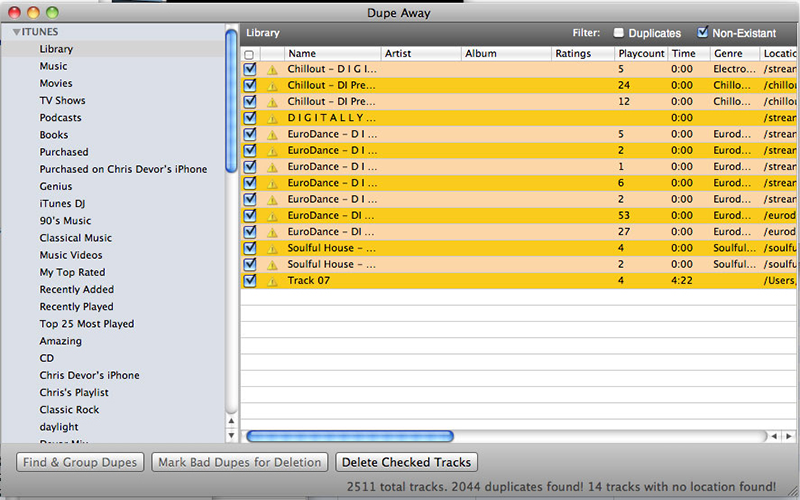Click warning icon on playcount 27 EuroDance row

[x=272, y=233]
